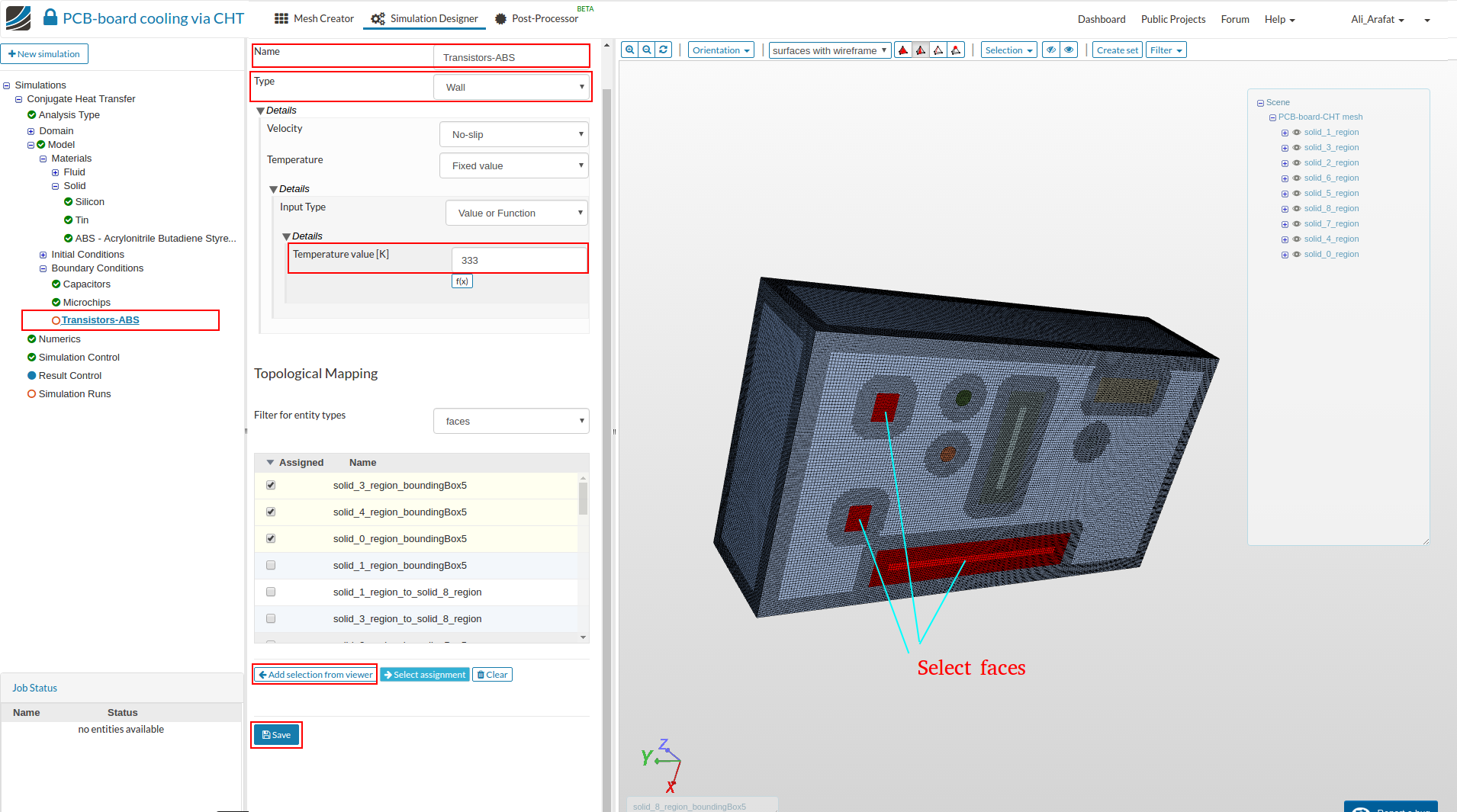The height and width of the screenshot is (812, 1457).
Task: Click the orange circle beside Transistors-ABS
Action: [x=56, y=321]
